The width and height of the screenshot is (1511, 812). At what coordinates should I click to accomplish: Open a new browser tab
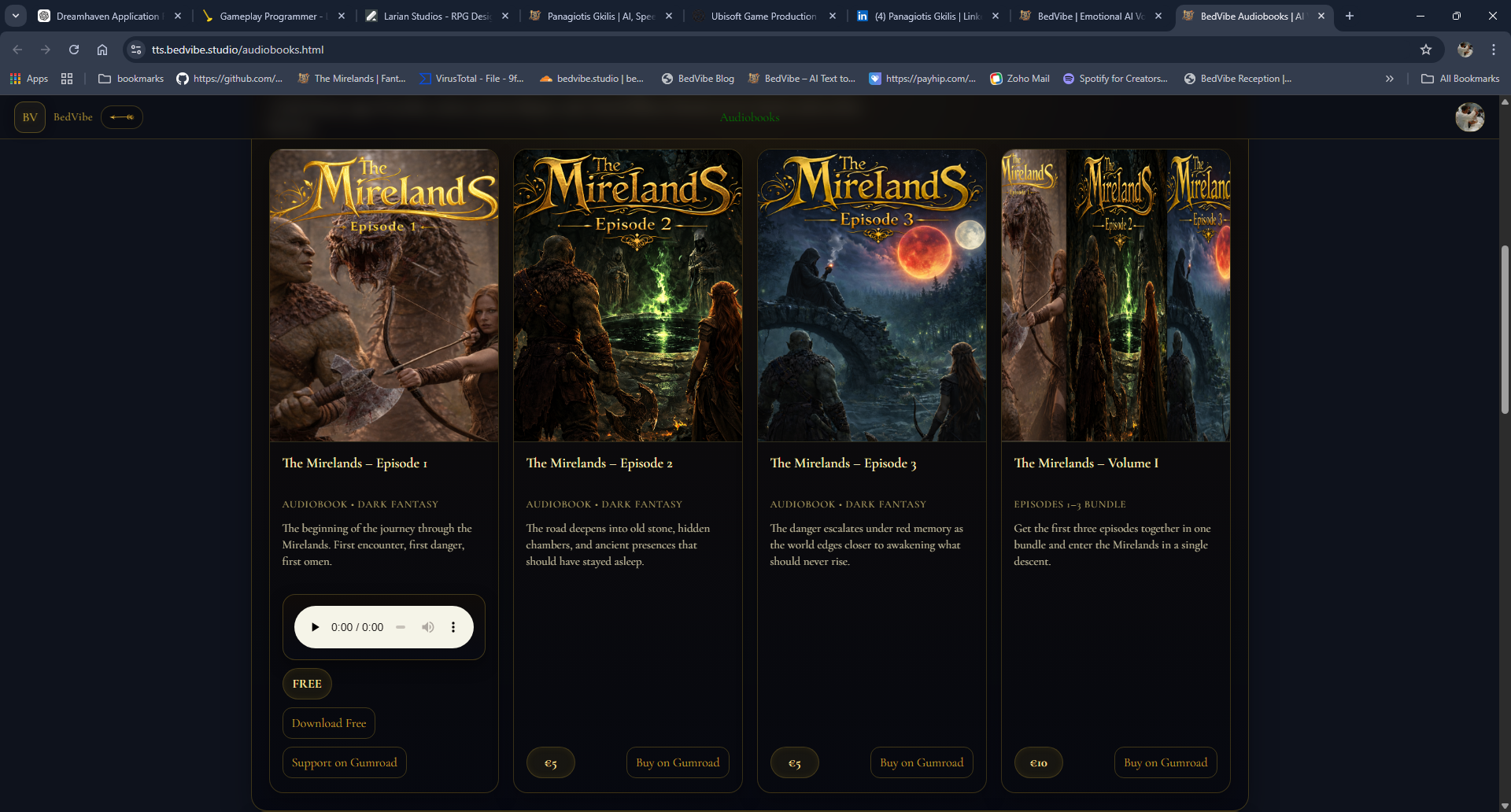tap(1350, 16)
